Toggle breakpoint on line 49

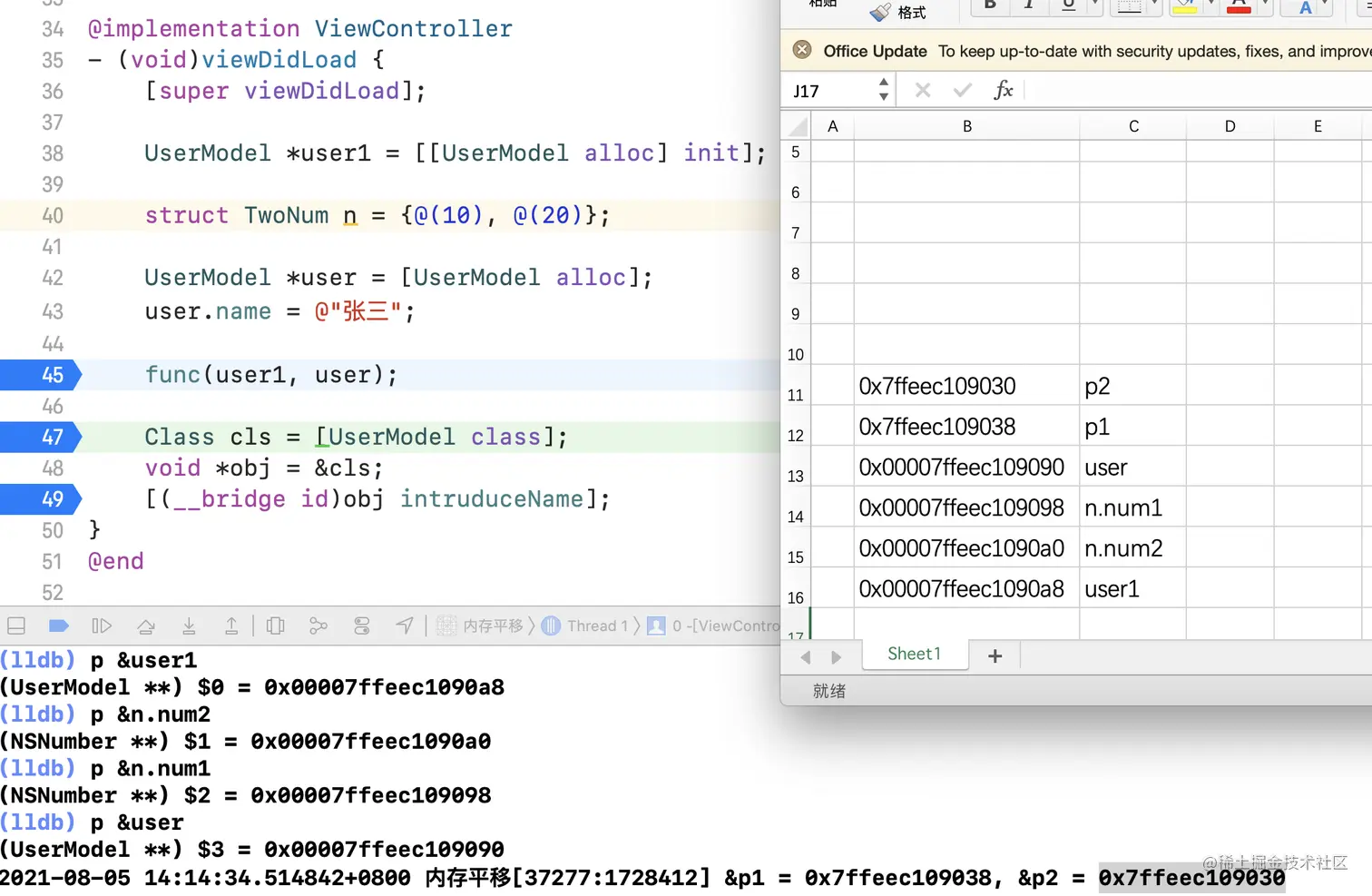41,499
